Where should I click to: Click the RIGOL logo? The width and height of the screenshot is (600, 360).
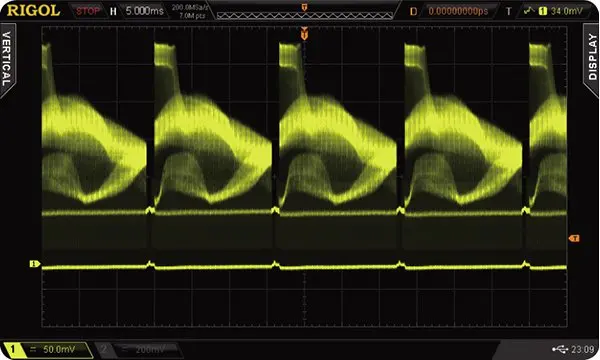[x=33, y=10]
